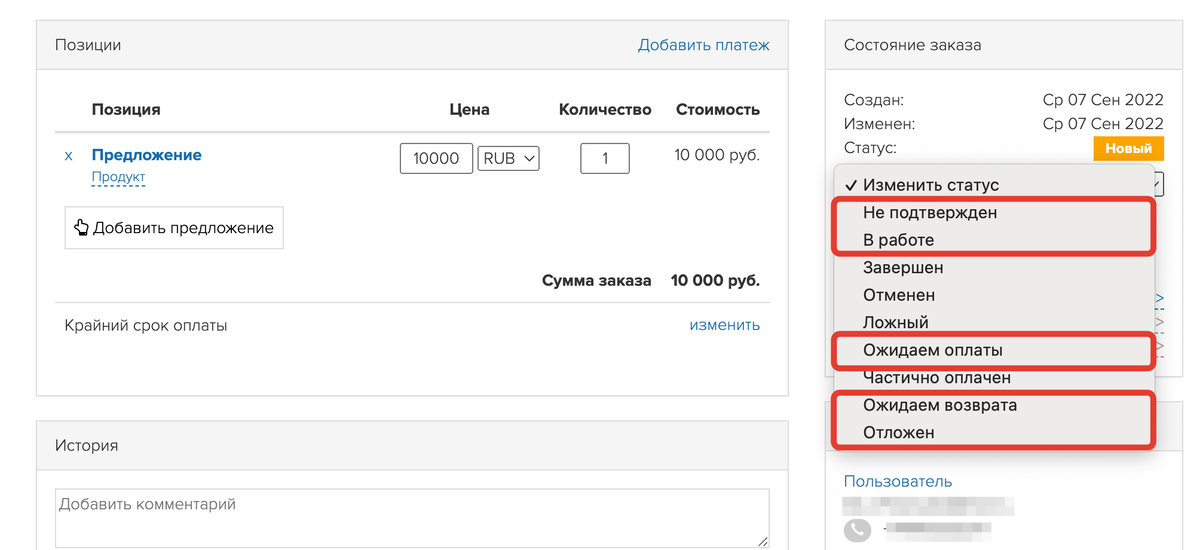Click the 'Изменен:' label

point(880,124)
